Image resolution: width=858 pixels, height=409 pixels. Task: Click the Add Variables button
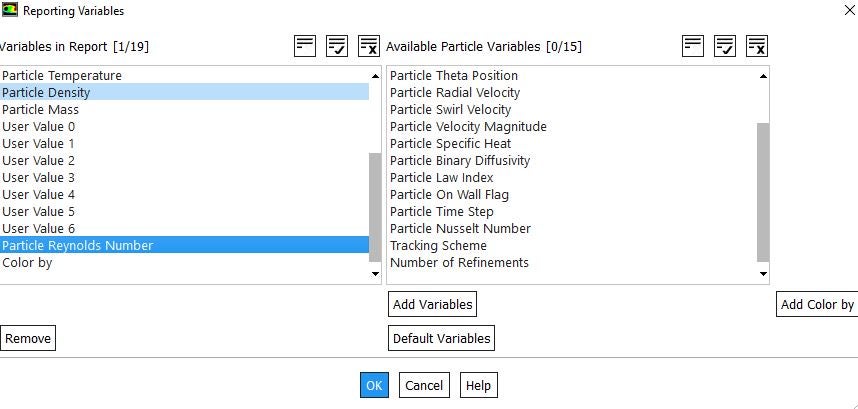[x=432, y=304]
